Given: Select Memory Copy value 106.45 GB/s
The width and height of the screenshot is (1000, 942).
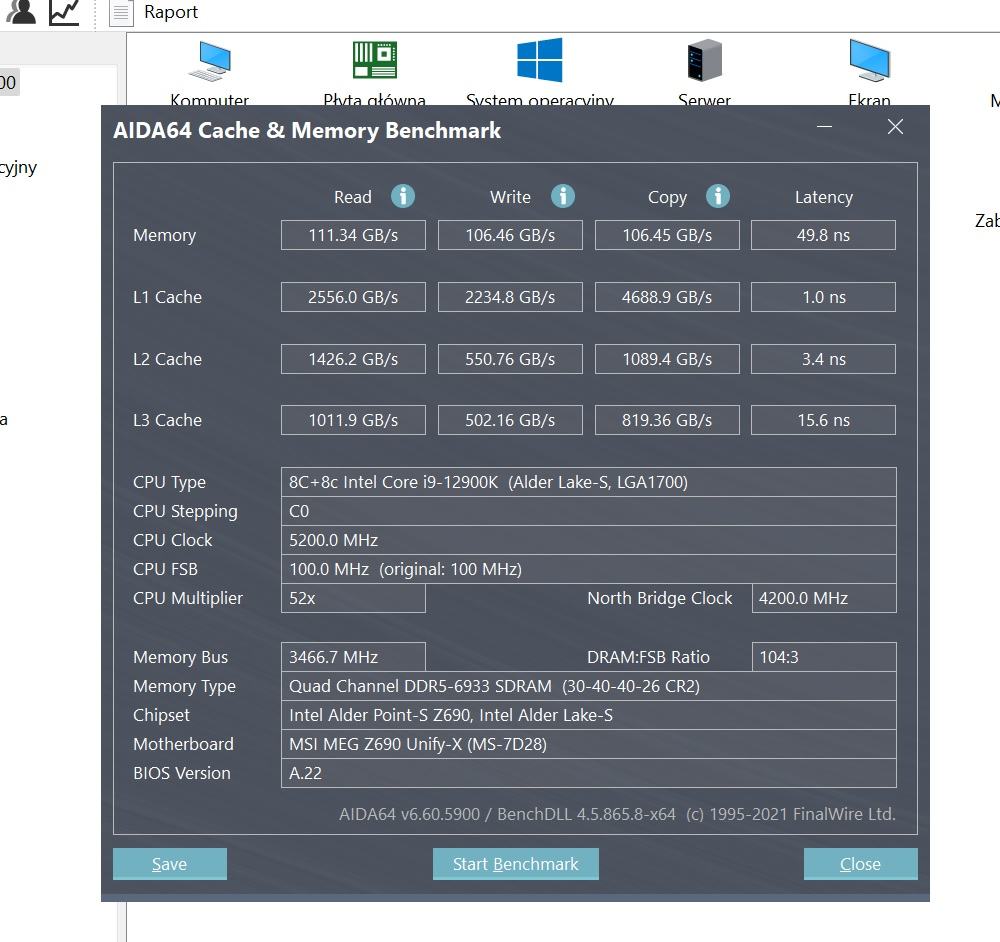Looking at the screenshot, I should pos(667,235).
